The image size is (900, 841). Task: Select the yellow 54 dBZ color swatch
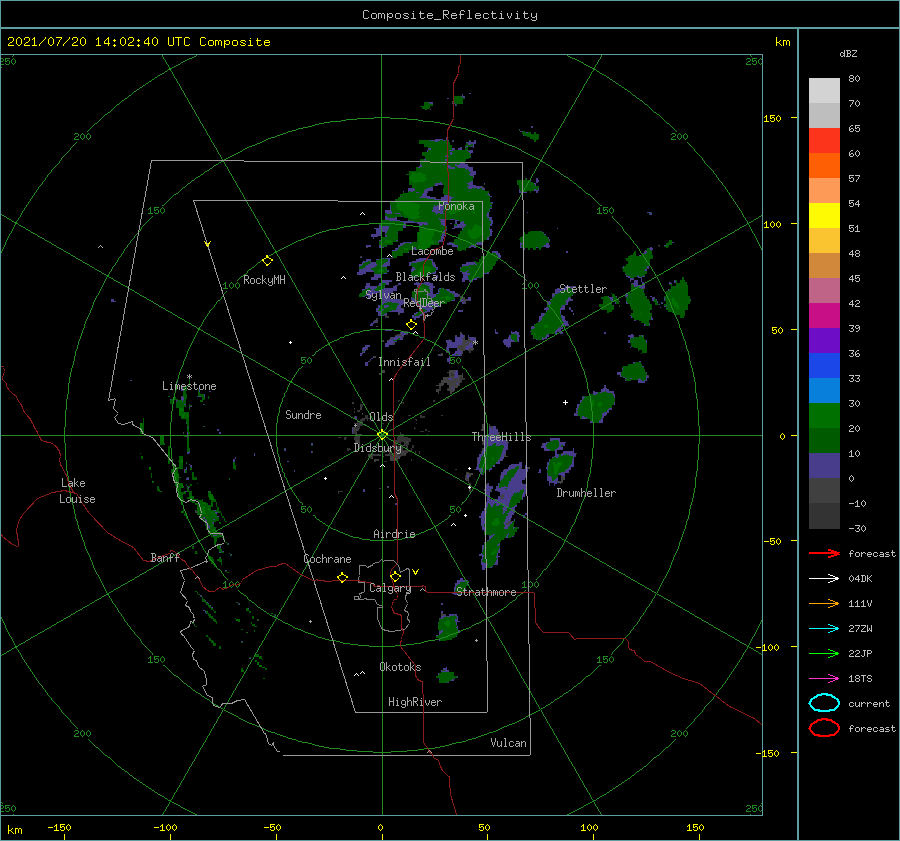click(x=824, y=215)
